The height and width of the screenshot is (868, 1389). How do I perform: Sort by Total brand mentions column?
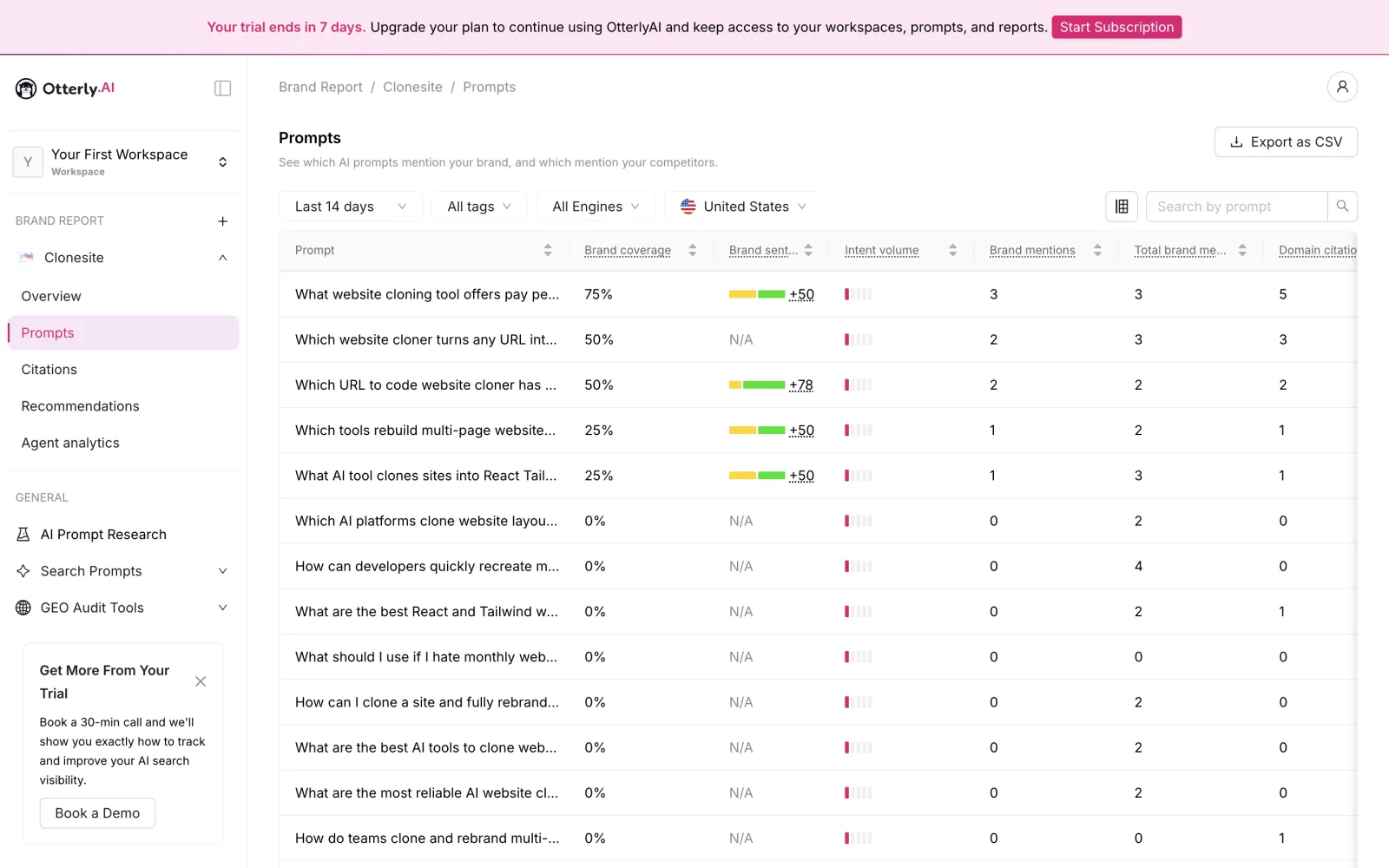[x=1242, y=250]
